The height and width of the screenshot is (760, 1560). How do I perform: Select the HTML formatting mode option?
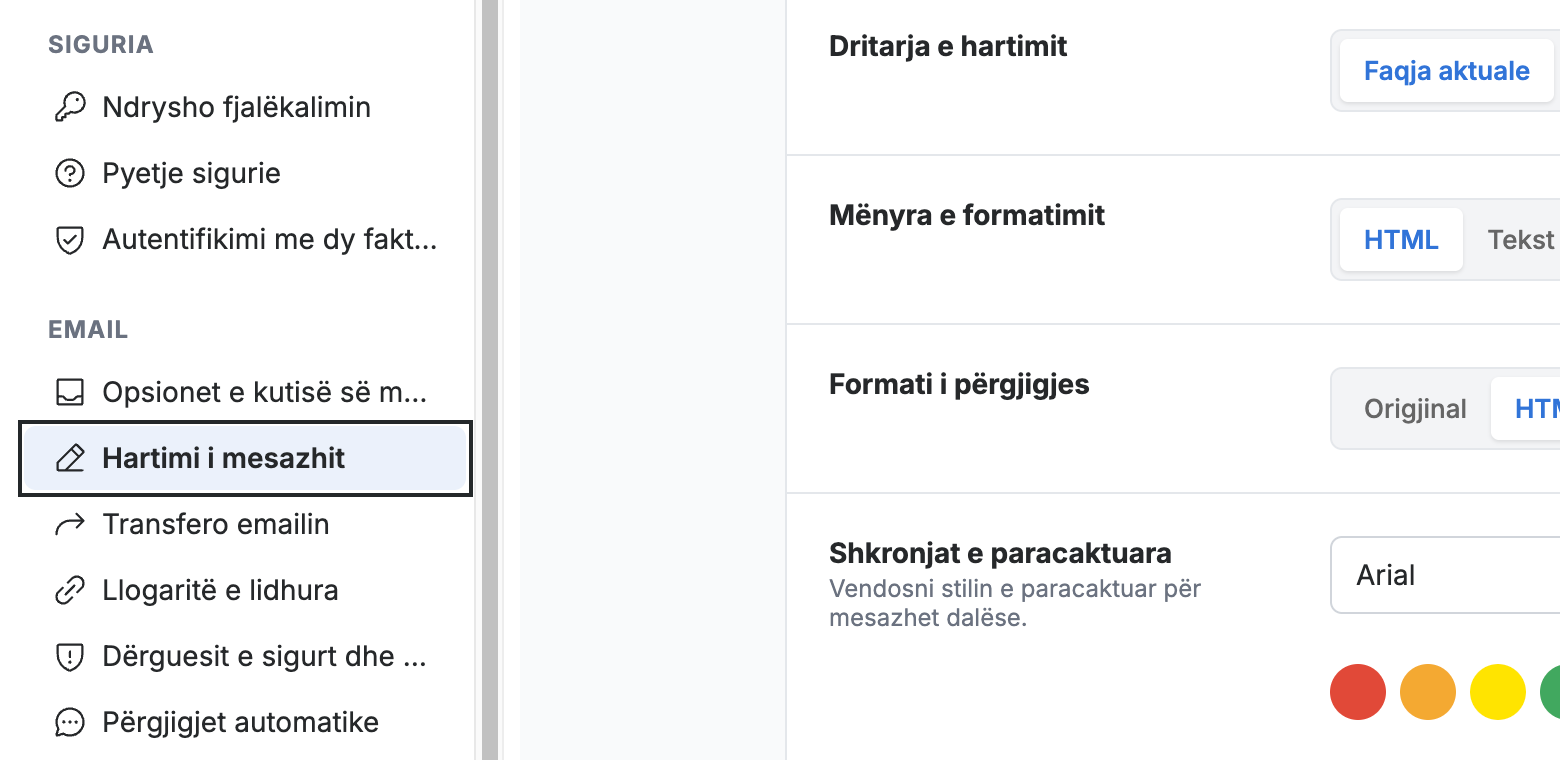(x=1401, y=240)
